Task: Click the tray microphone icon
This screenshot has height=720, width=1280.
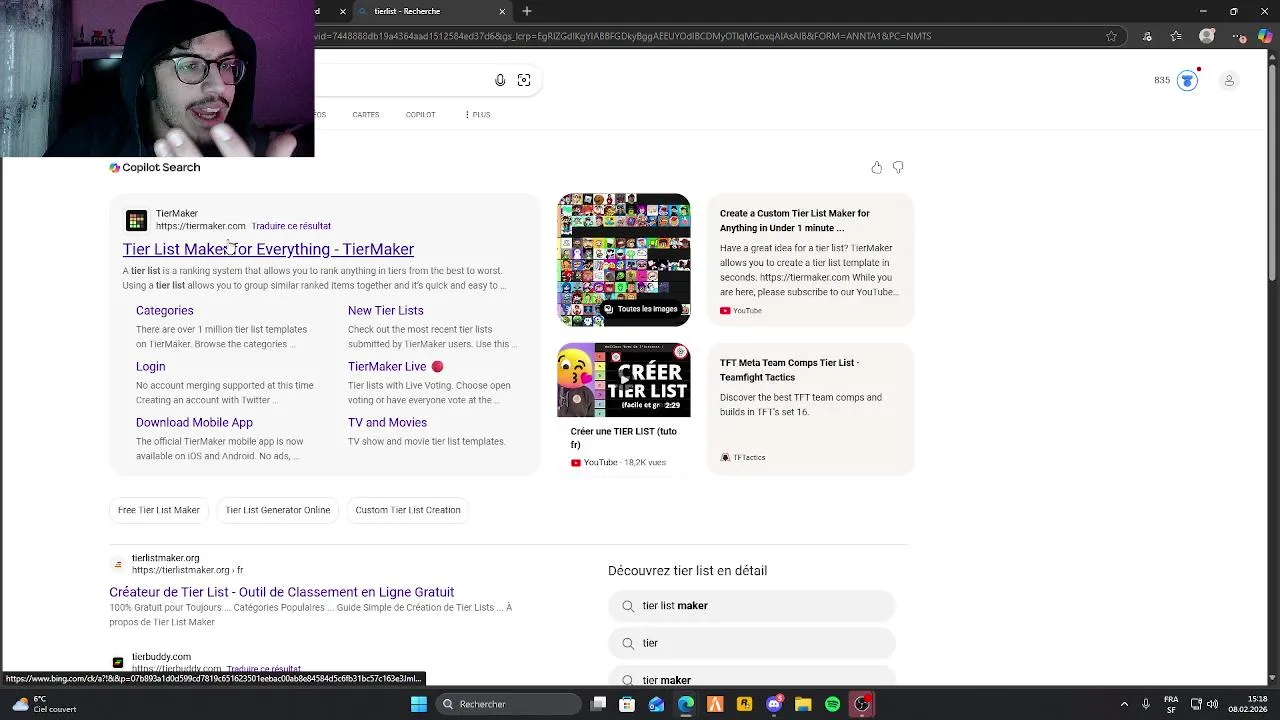Action: [1146, 704]
